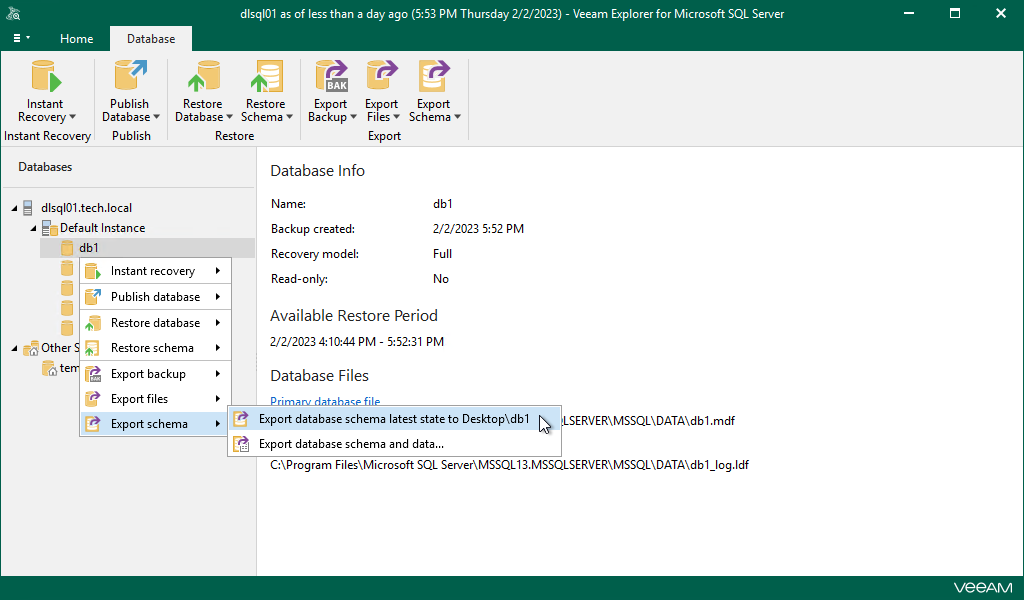Choose Publish database from context menu
Image resolution: width=1024 pixels, height=600 pixels.
click(x=155, y=297)
